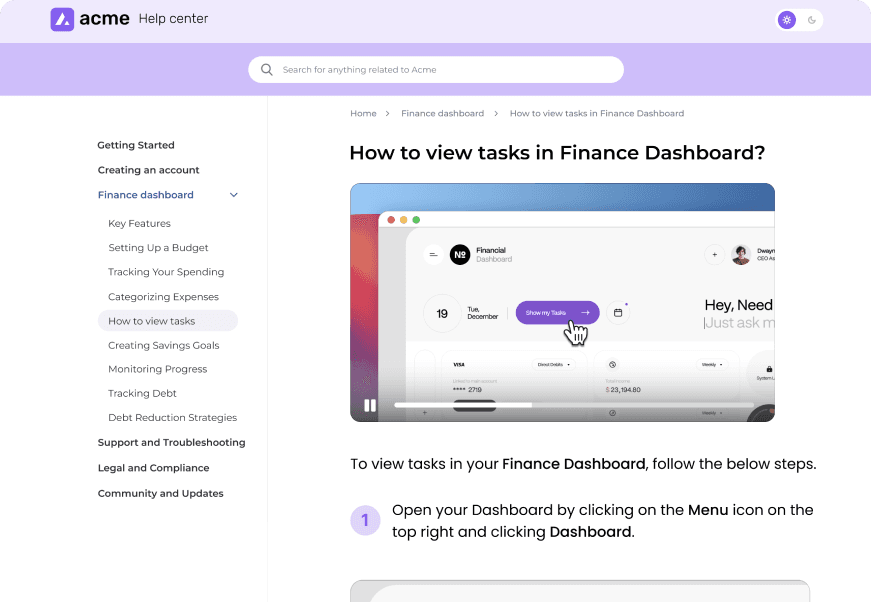Pause the dashboard preview video
The height and width of the screenshot is (603, 871).
click(x=369, y=405)
